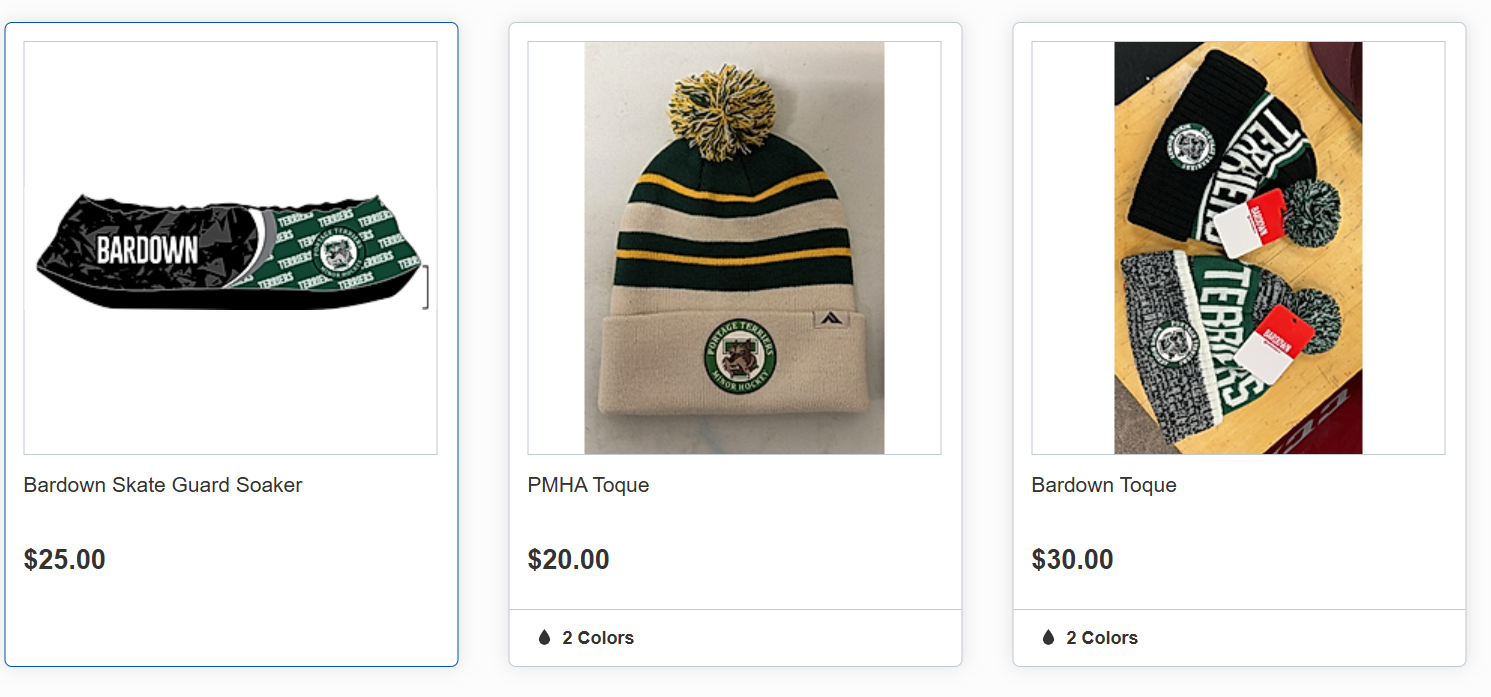1491x697 pixels.
Task: Open the Bardown Skate Guard Soaker product image
Action: (230, 248)
